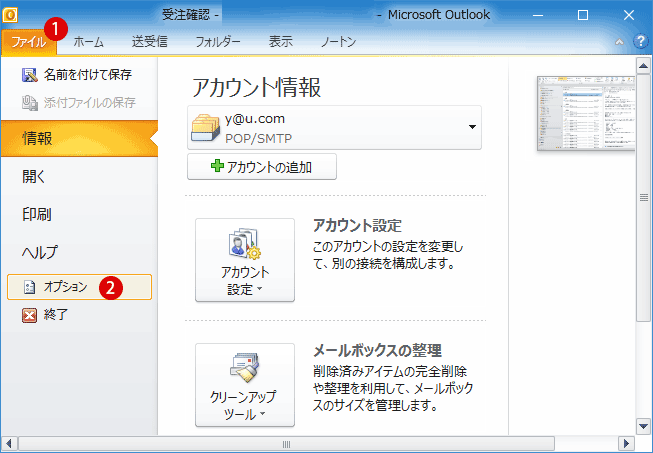653x453 pixels.
Task: Open the ノートン ribbon tab
Action: pyautogui.click(x=338, y=42)
